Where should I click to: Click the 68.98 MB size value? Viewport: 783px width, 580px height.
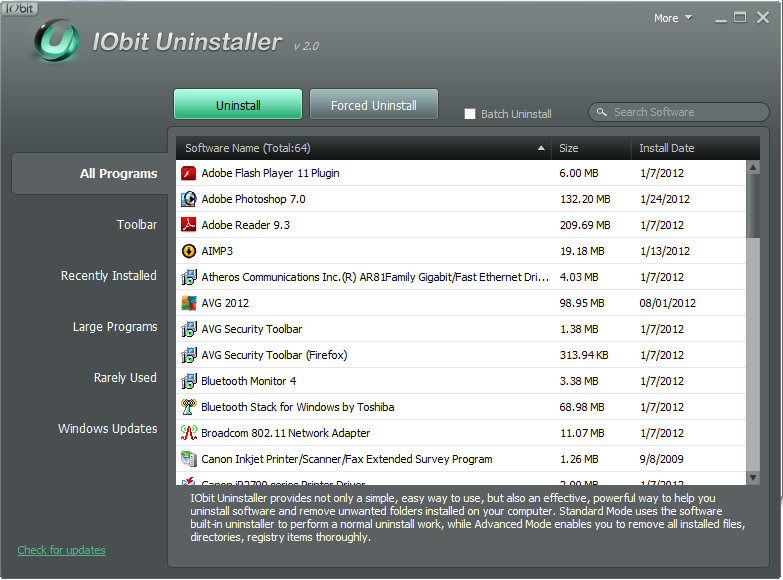tap(582, 407)
